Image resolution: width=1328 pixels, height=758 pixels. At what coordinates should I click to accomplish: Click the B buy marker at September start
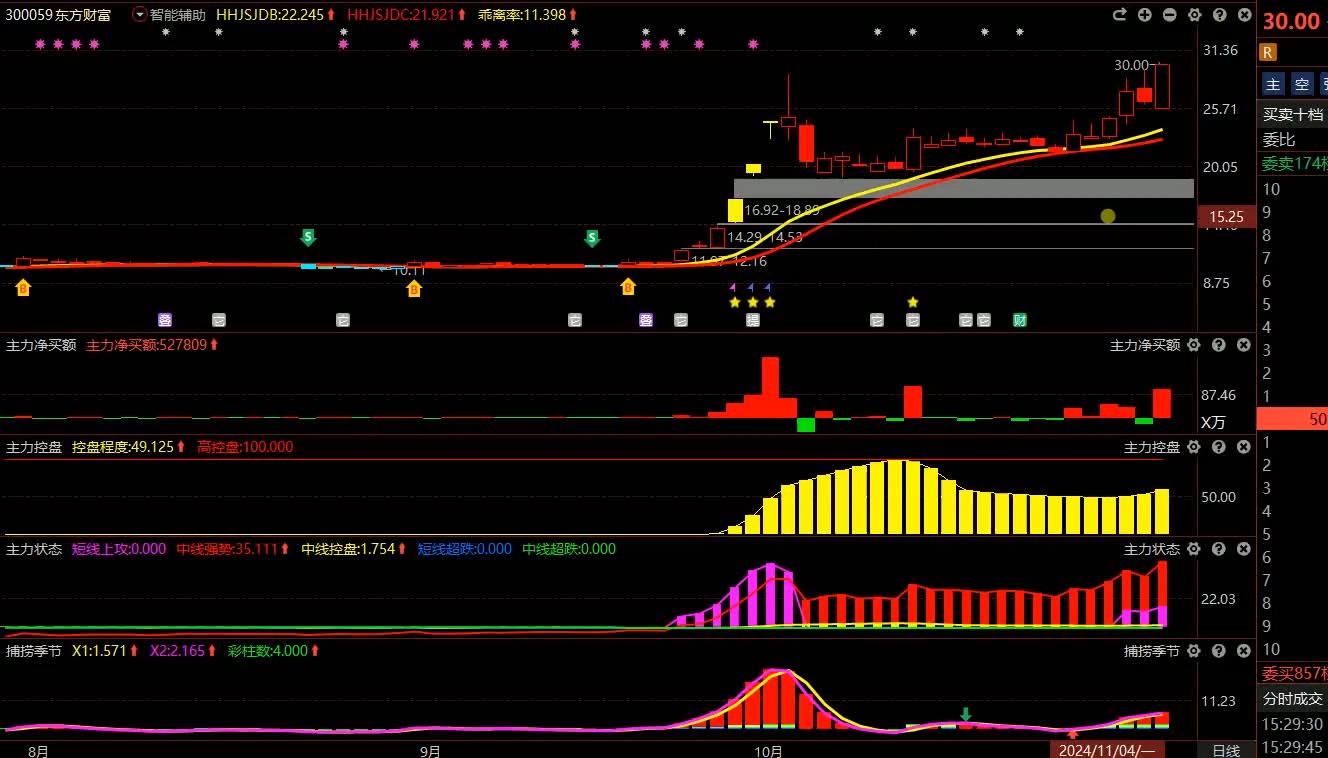[x=414, y=288]
